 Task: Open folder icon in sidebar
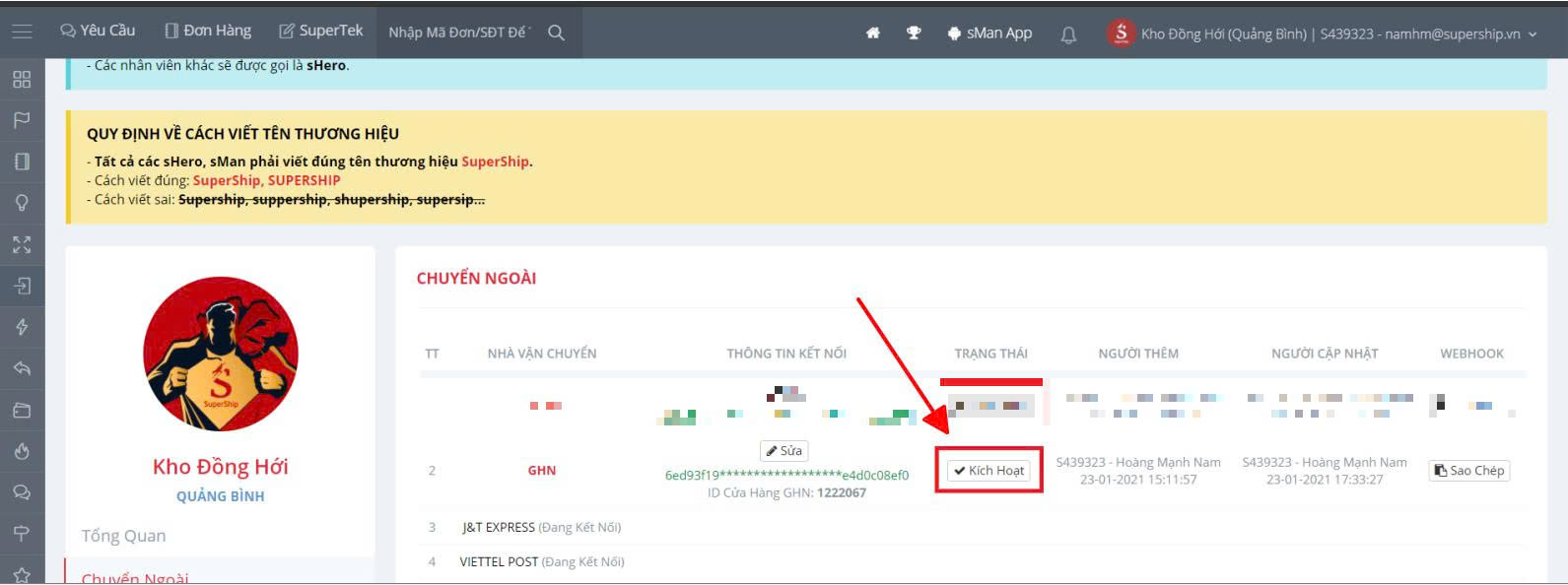click(x=22, y=410)
